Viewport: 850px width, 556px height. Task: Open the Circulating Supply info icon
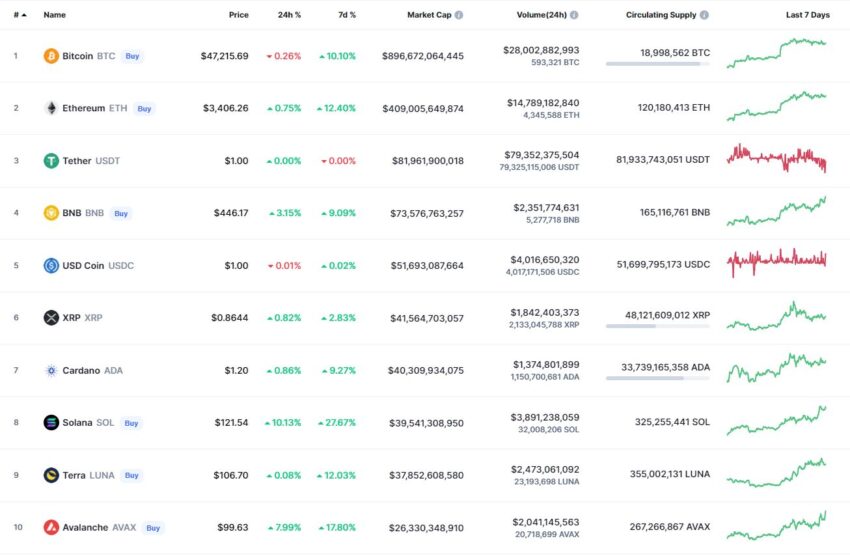[x=704, y=15]
